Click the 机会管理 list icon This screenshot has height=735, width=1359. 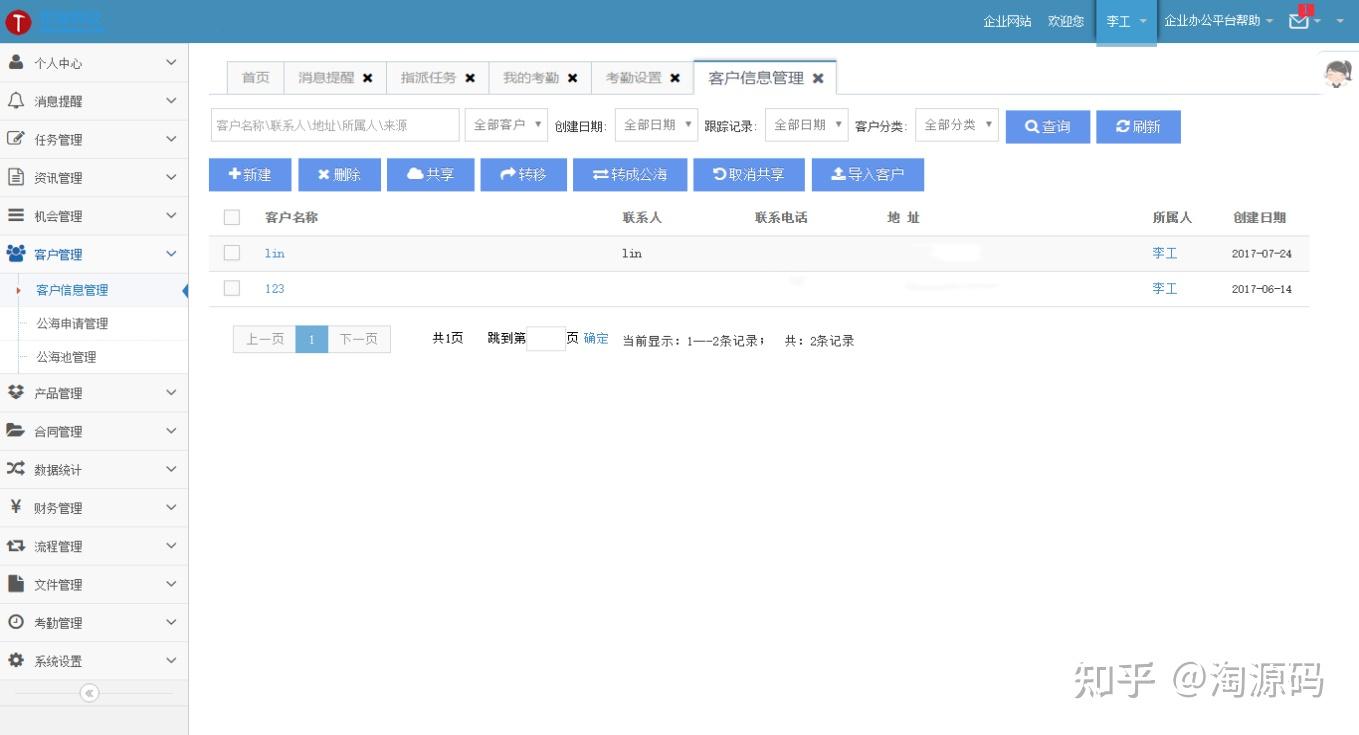tap(16, 215)
